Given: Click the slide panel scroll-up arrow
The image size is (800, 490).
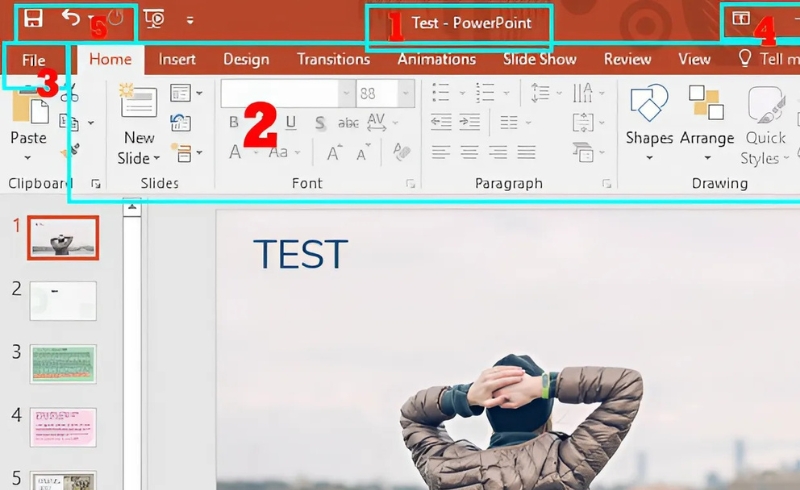Looking at the screenshot, I should click(x=132, y=207).
